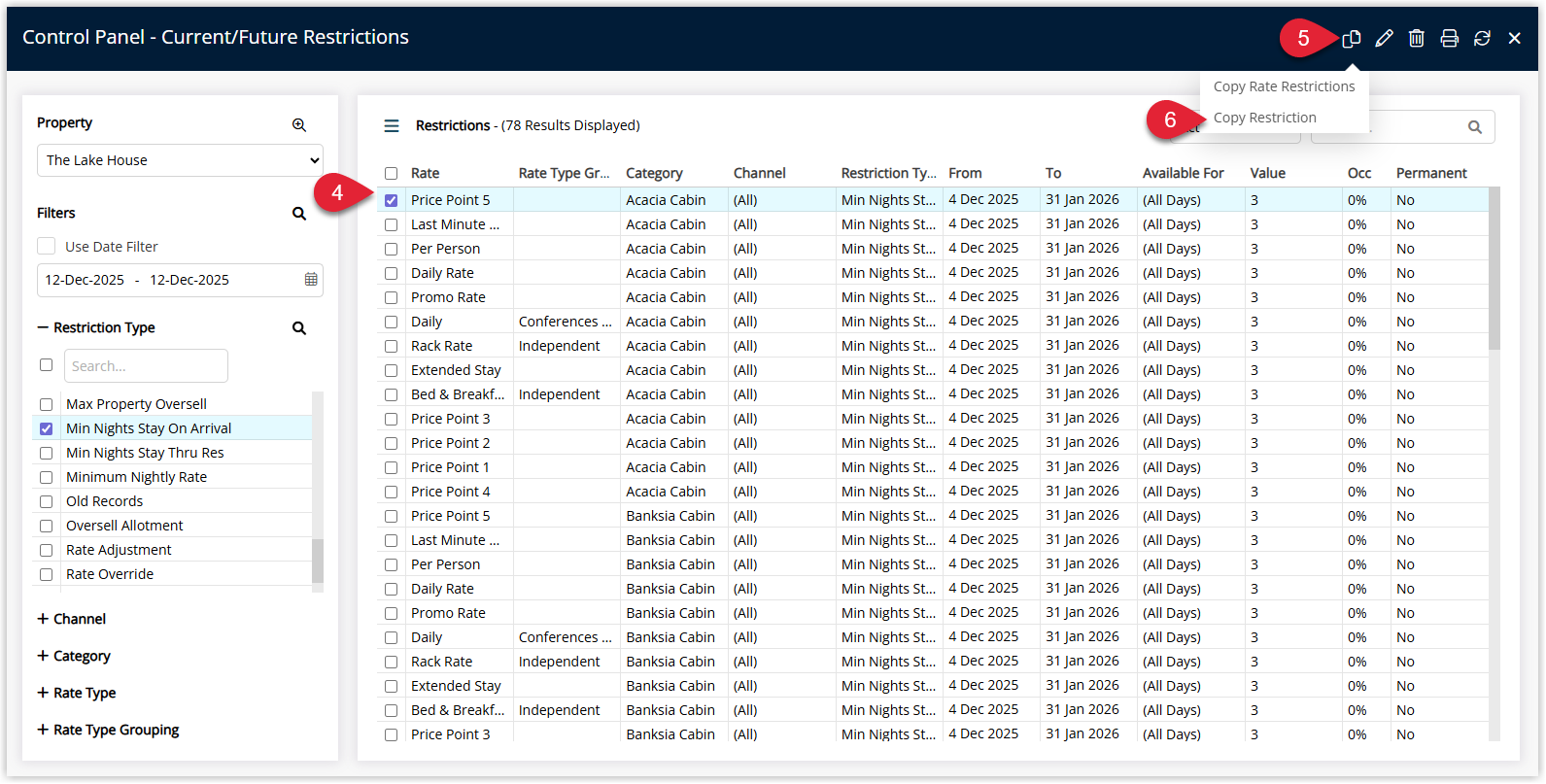Check Last Minute Acacia Cabin row
Viewport: 1546px width, 784px height.
click(391, 224)
